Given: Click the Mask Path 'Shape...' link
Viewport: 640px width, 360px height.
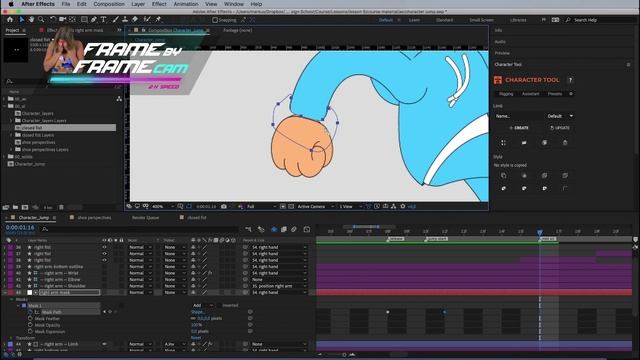Looking at the screenshot, I should coord(198,312).
